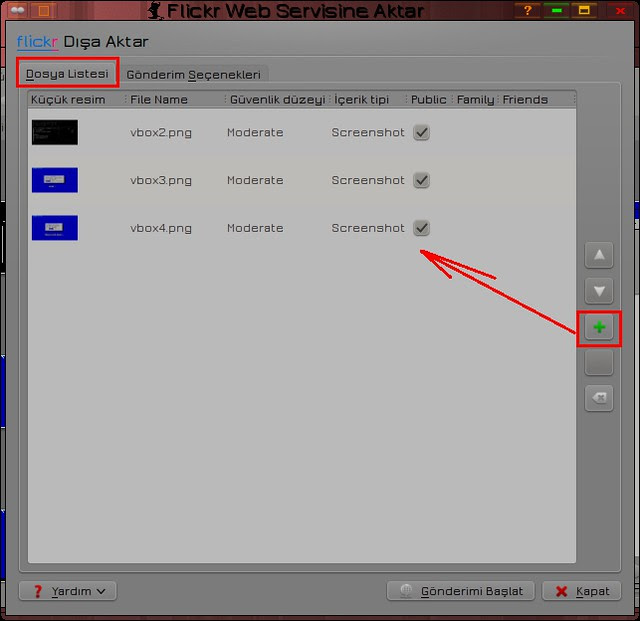Change Screenshot content type for vbox2.png
Image resolution: width=640 pixels, height=621 pixels.
[368, 132]
